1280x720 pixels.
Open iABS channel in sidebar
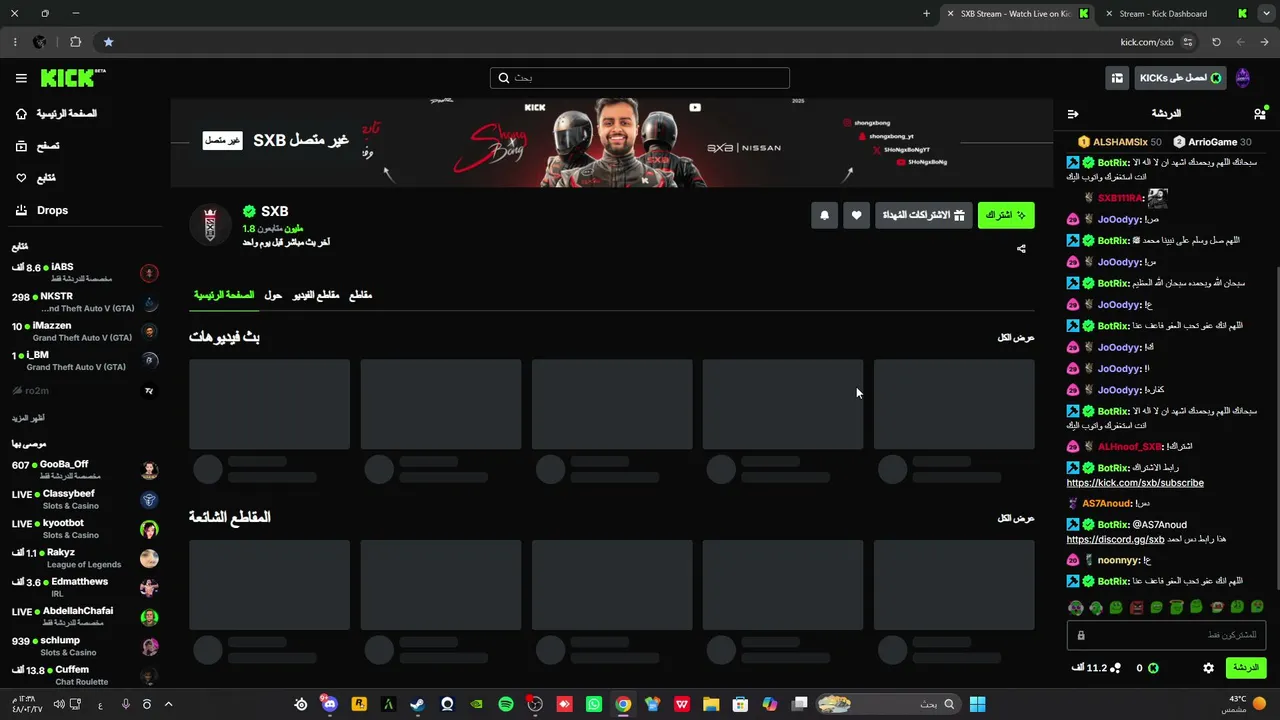(85, 272)
